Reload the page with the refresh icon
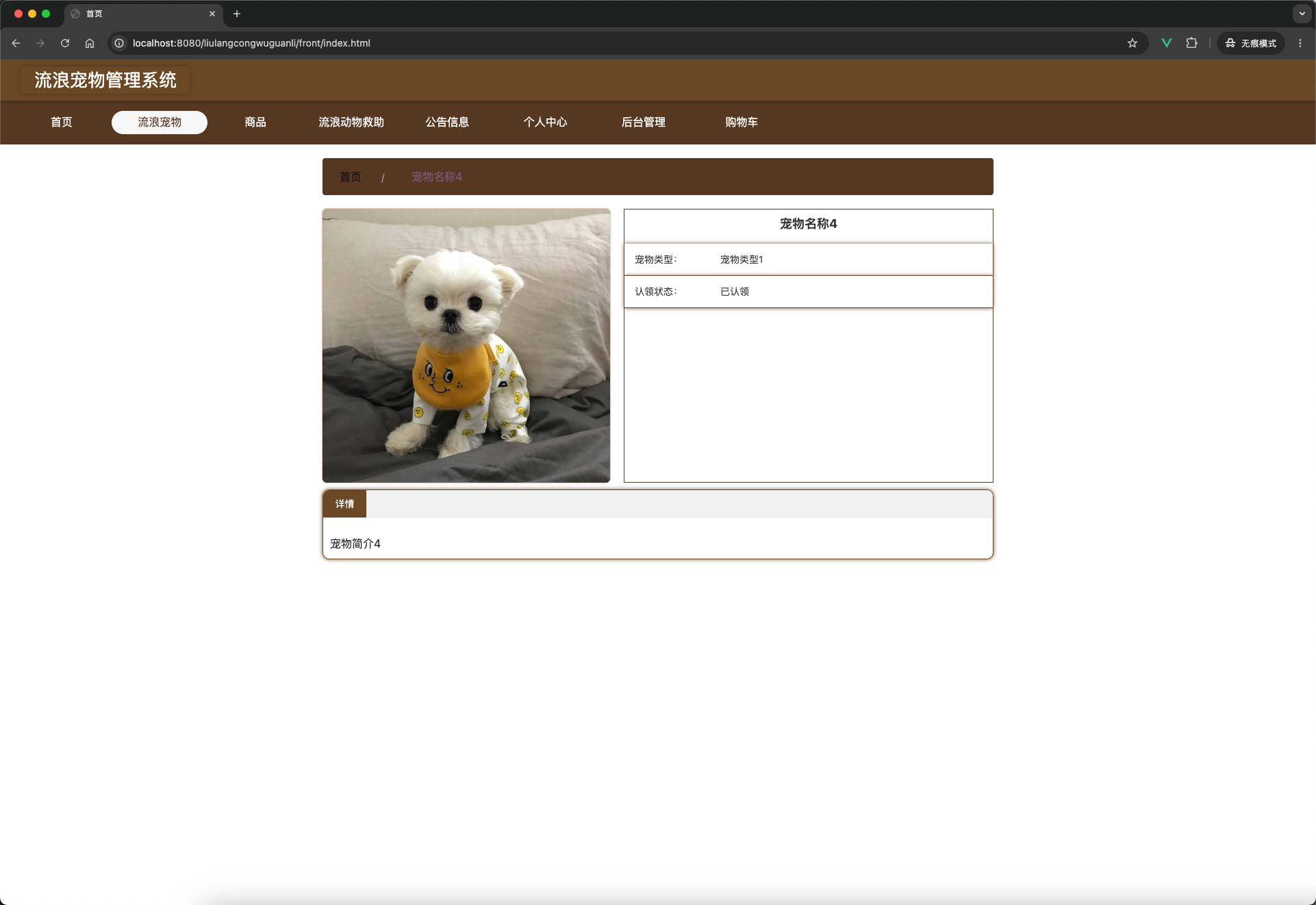Screen dimensions: 1316x905 pos(65,43)
